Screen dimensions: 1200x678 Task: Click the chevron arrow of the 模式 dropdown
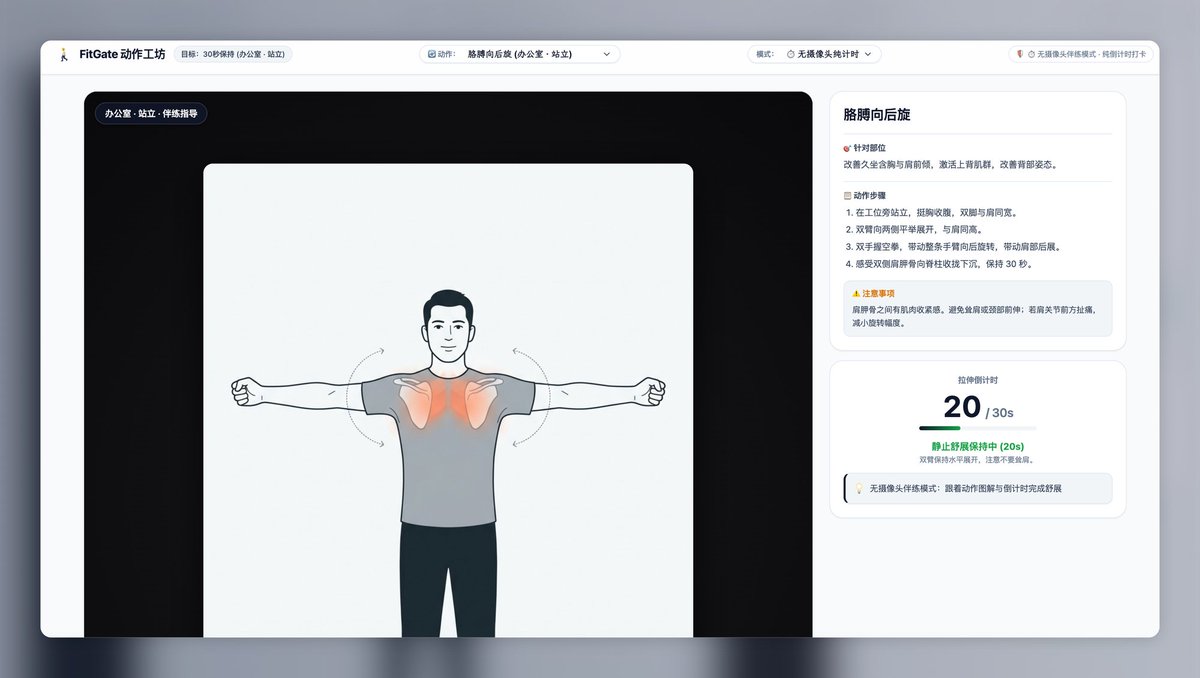coord(867,54)
